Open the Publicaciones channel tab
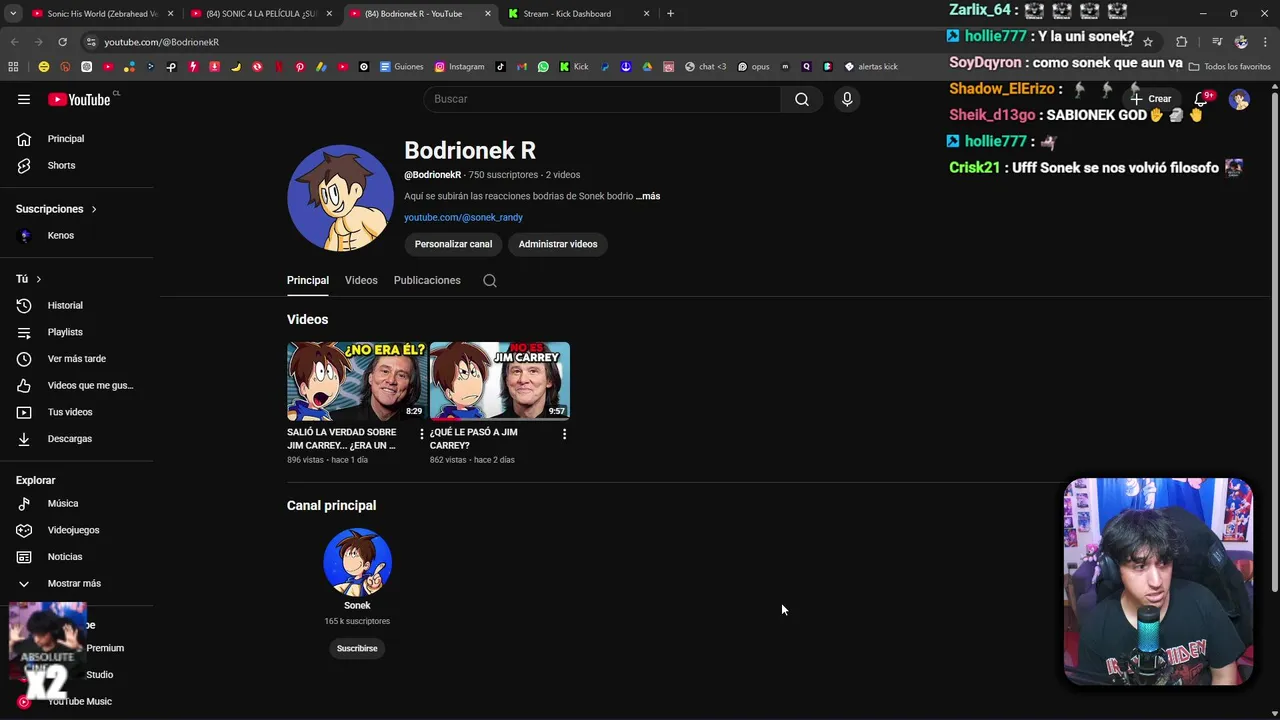 427,280
